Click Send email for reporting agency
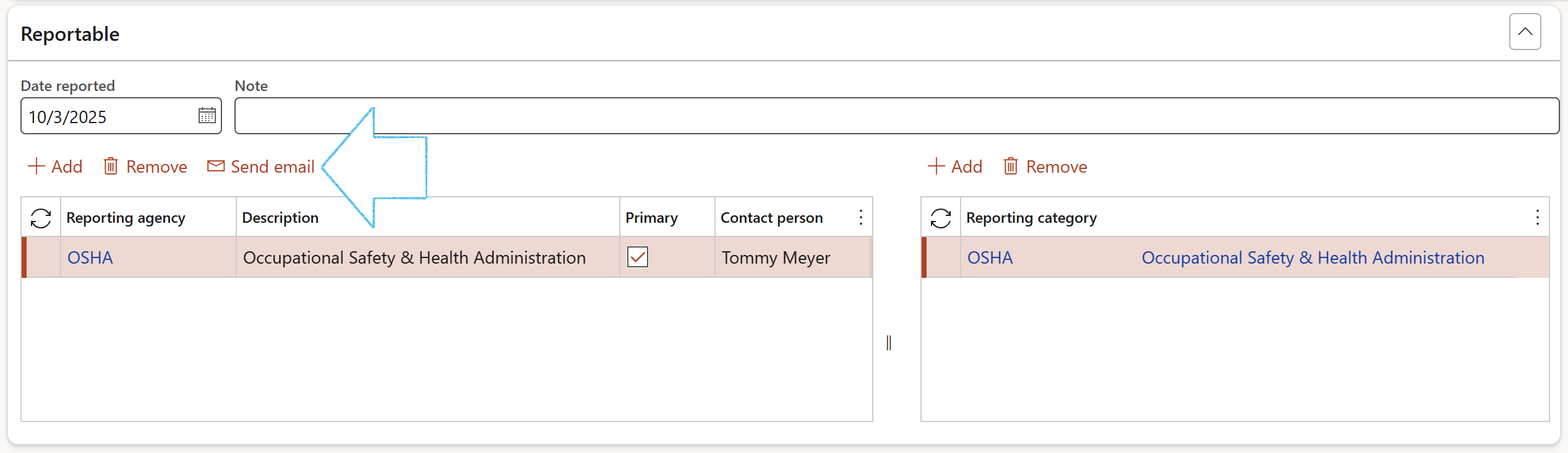Screen dimensions: 1568x453 261,166
